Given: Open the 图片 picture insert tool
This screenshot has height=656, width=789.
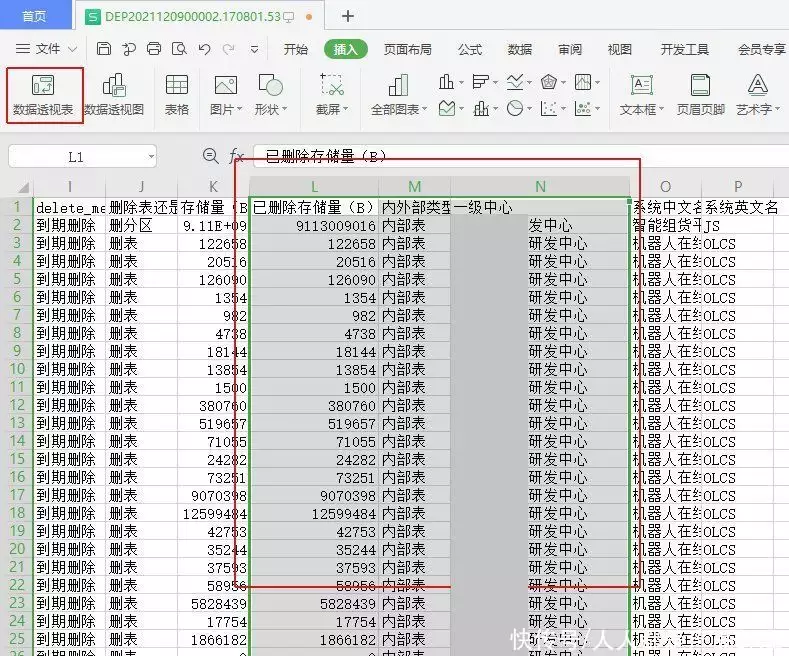Looking at the screenshot, I should point(225,94).
